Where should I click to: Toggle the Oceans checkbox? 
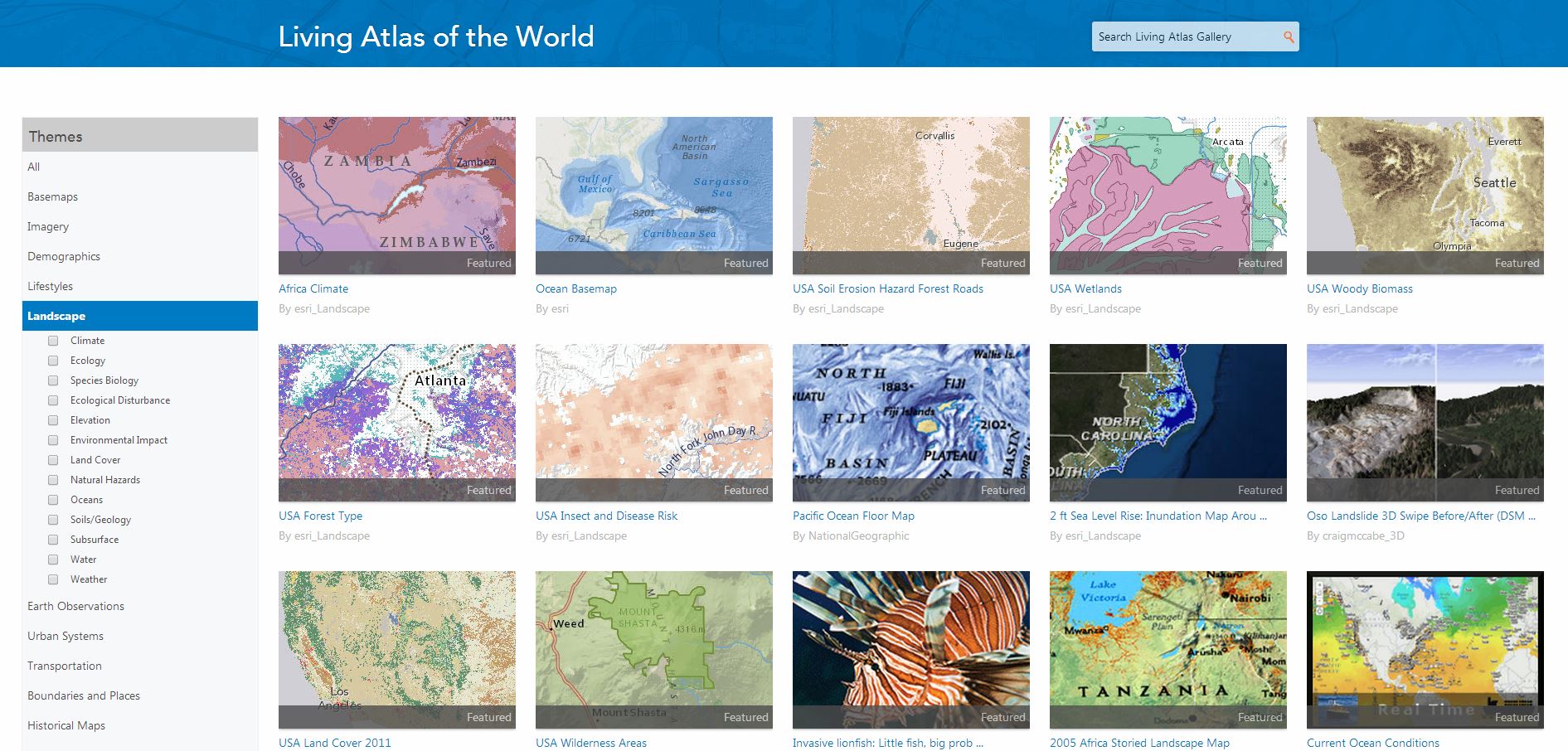pyautogui.click(x=53, y=500)
